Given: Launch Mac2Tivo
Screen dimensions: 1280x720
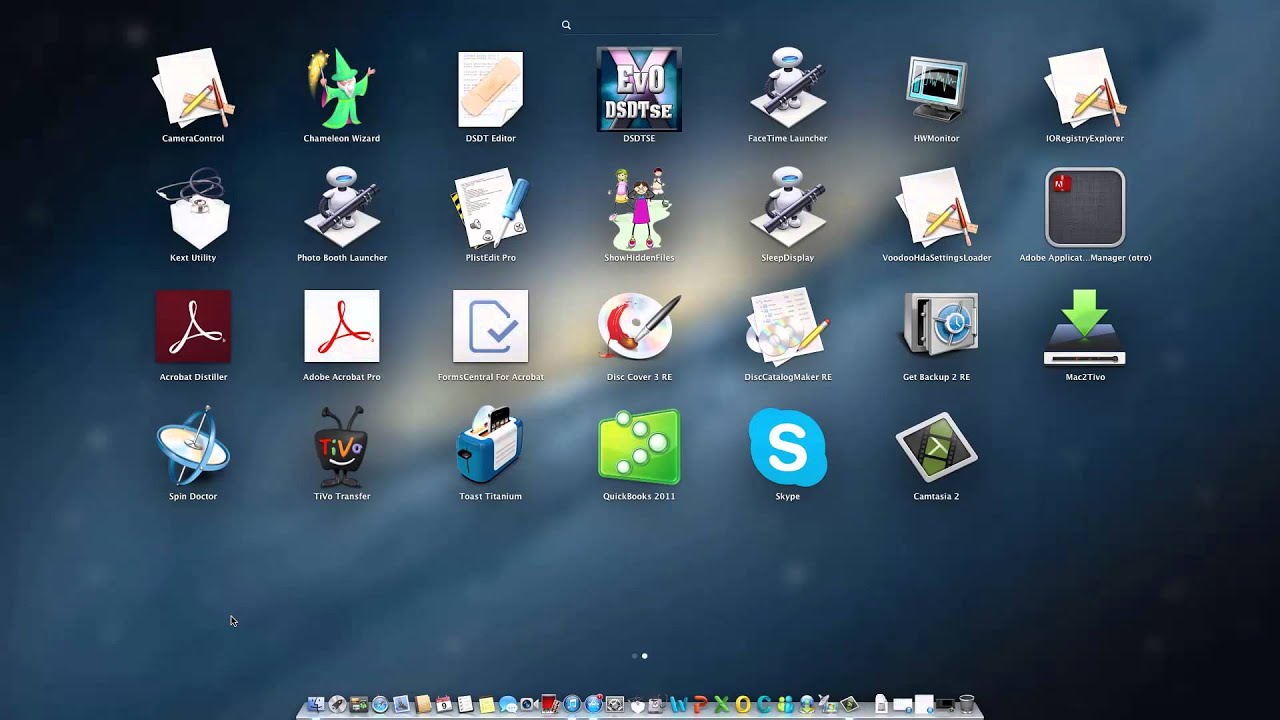Looking at the screenshot, I should (1085, 327).
